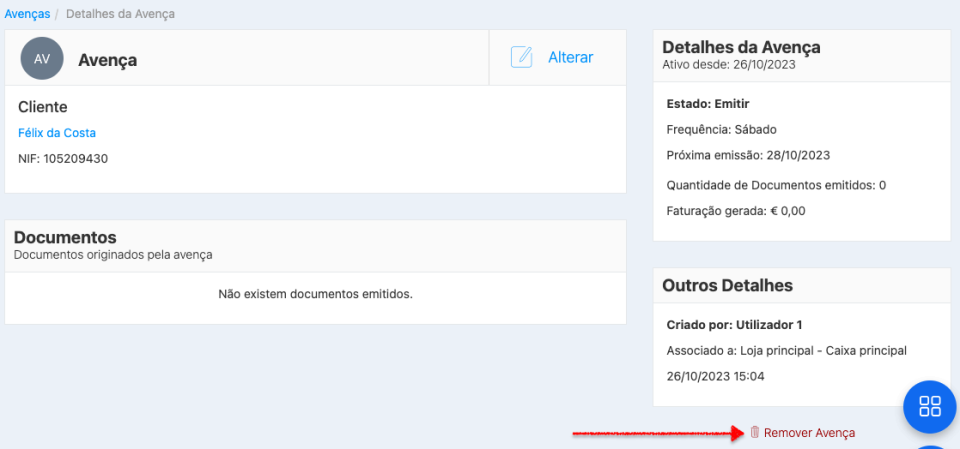Click the Estado: Emitir status line
960x449 pixels.
(x=708, y=103)
